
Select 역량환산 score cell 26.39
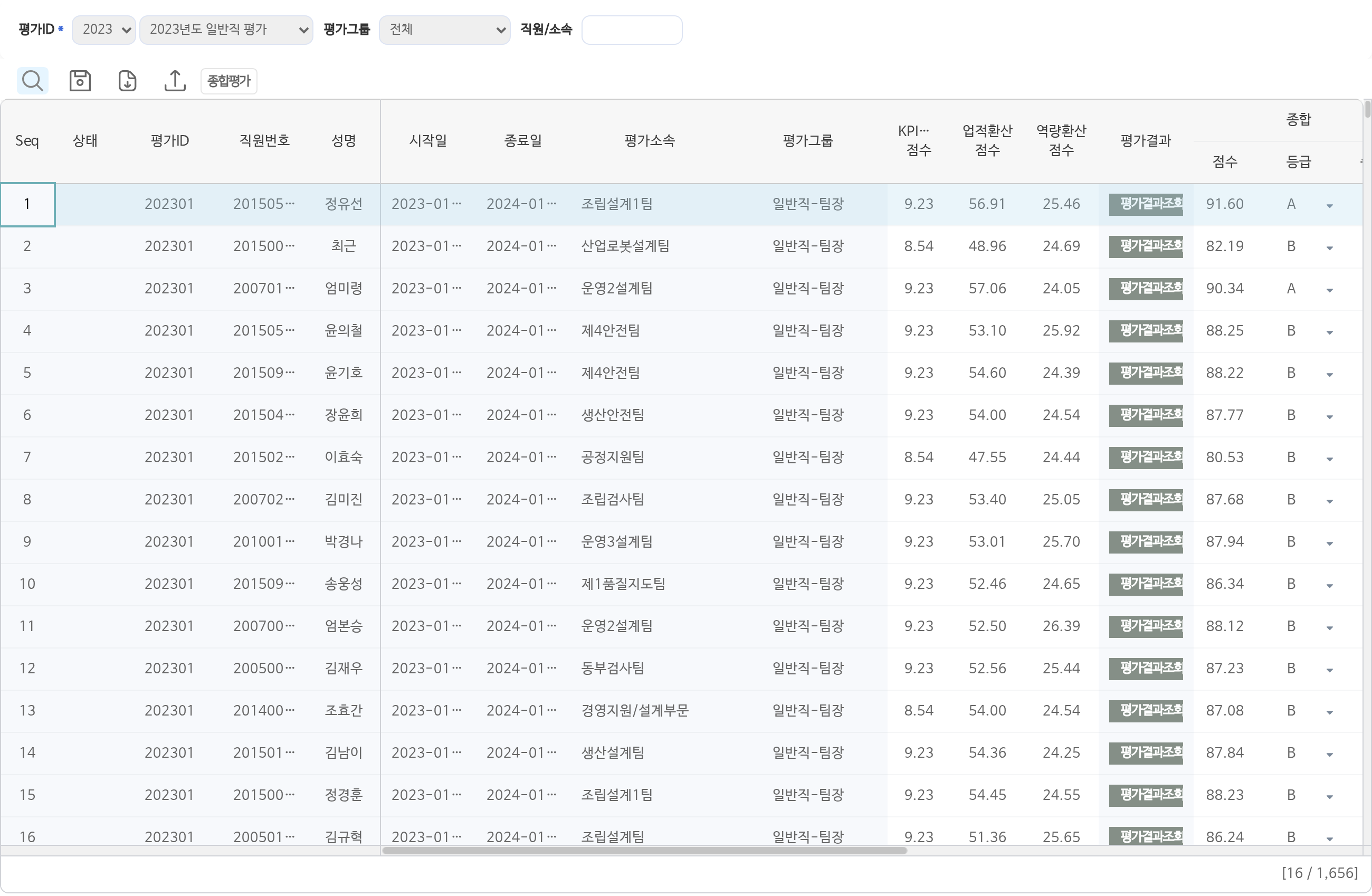click(1061, 626)
